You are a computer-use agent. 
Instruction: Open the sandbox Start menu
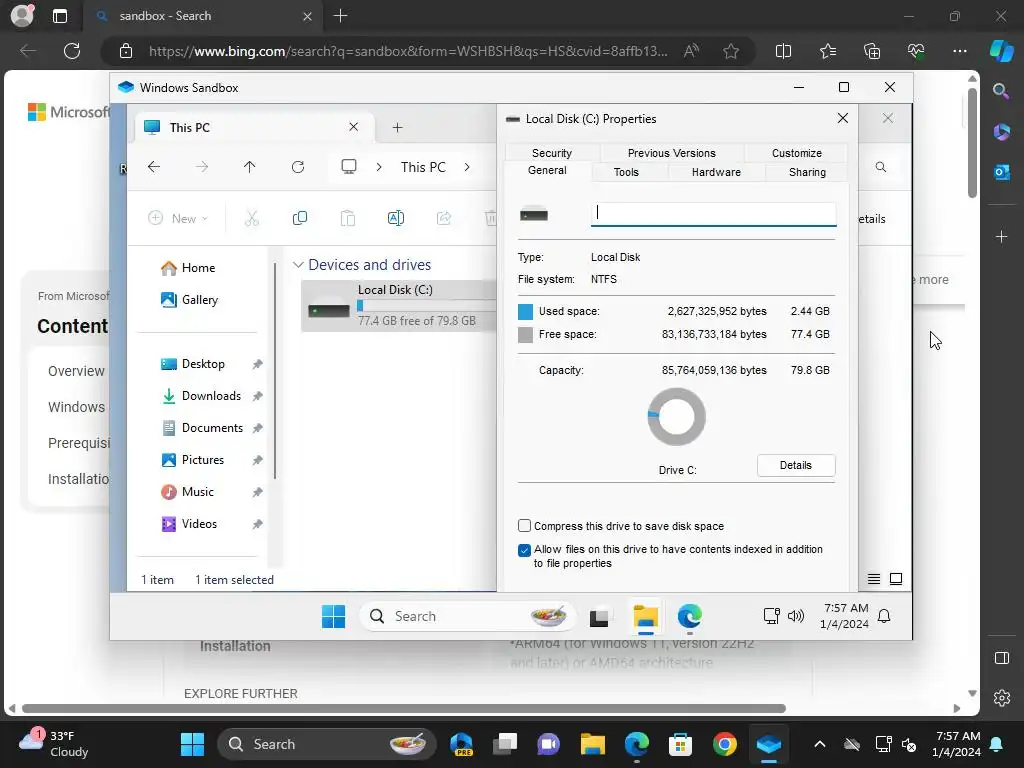coord(333,616)
